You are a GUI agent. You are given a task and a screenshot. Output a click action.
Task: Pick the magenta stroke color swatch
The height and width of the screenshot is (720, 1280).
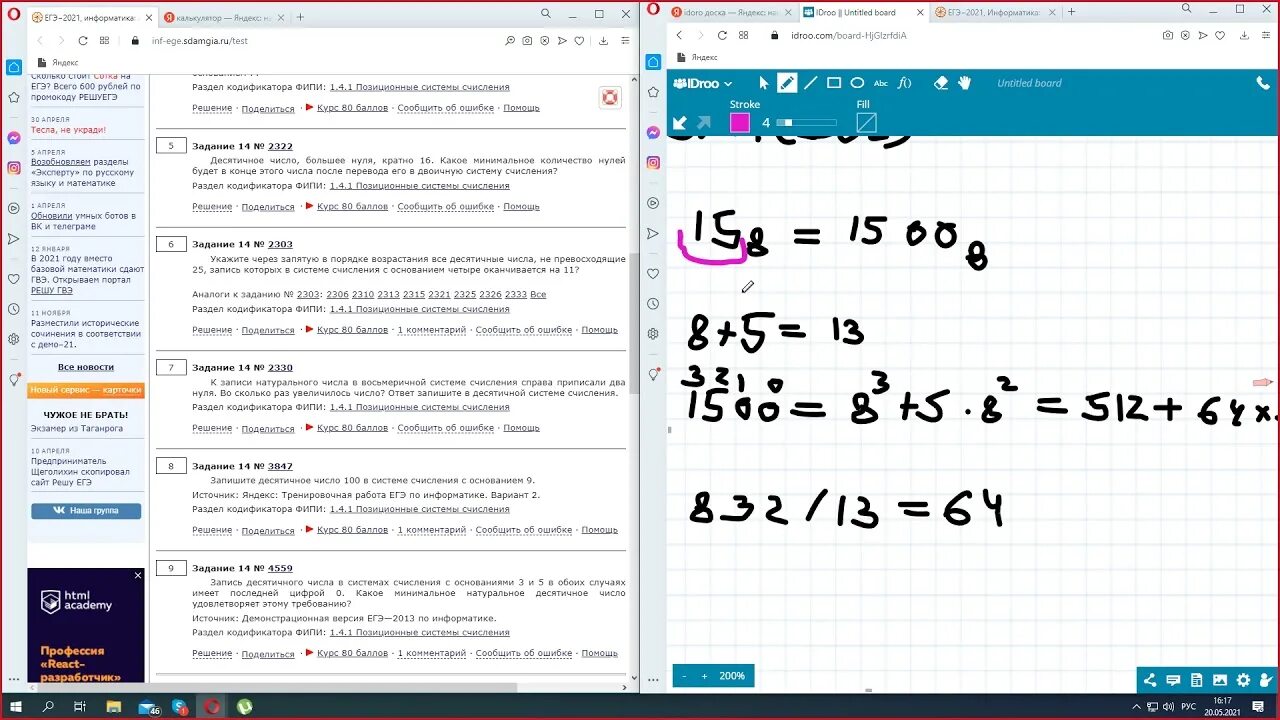click(740, 123)
